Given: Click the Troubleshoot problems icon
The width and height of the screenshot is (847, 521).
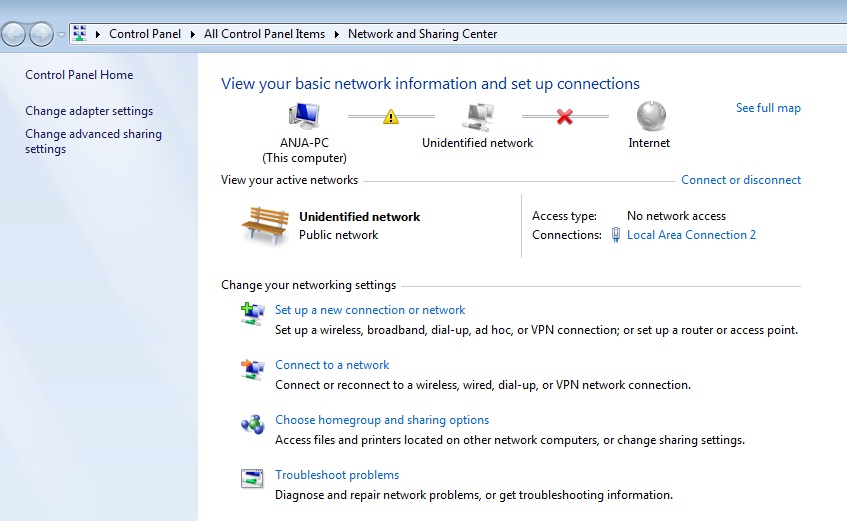Looking at the screenshot, I should tap(252, 479).
